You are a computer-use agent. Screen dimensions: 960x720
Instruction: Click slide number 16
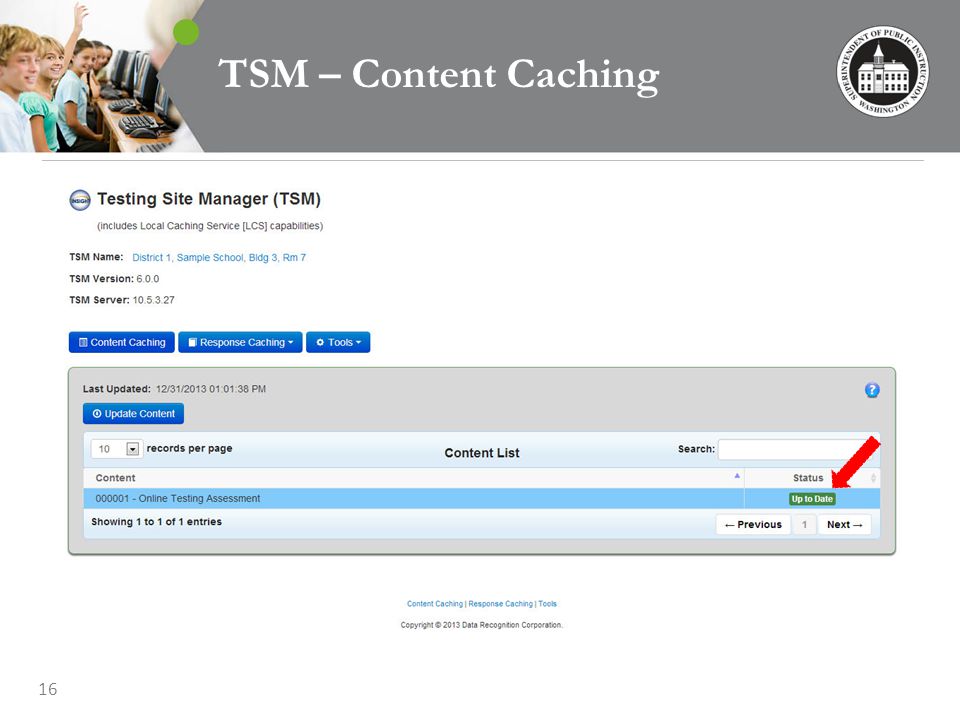click(x=48, y=689)
